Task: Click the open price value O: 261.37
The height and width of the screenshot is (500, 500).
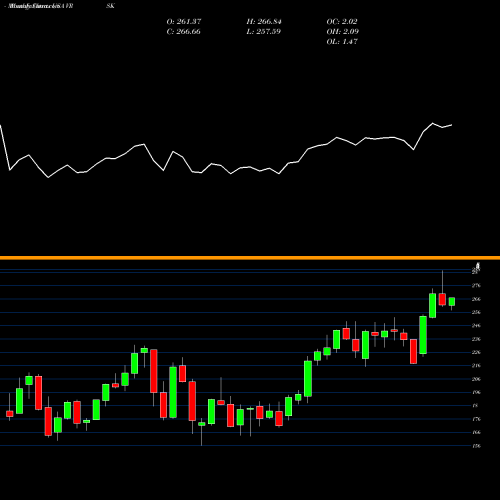Action: pyautogui.click(x=184, y=22)
